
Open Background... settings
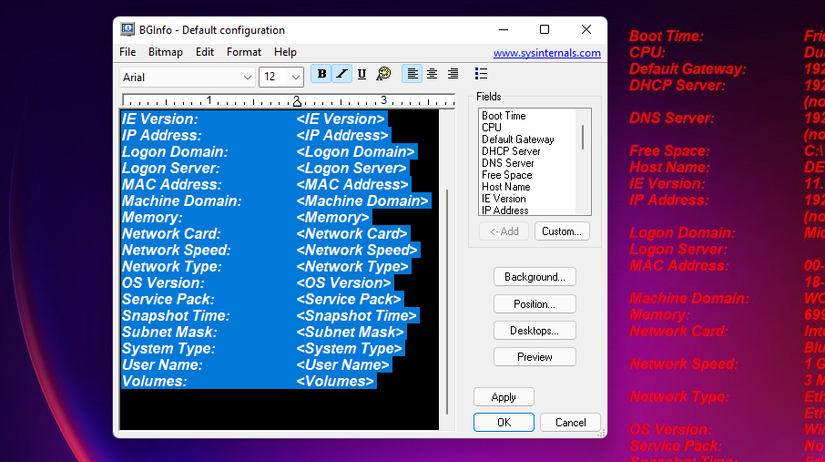[535, 277]
